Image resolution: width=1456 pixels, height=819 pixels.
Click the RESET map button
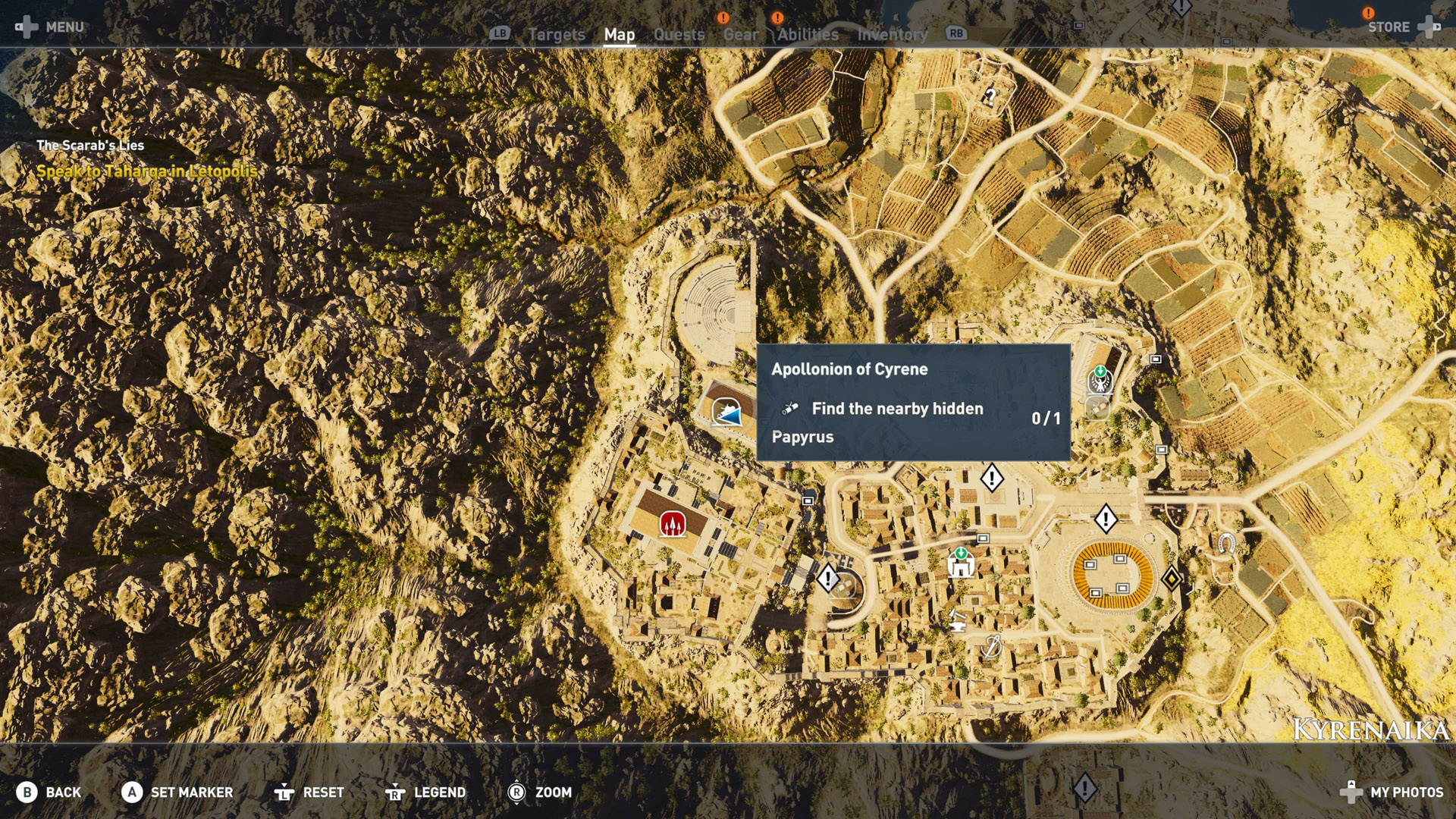309,792
